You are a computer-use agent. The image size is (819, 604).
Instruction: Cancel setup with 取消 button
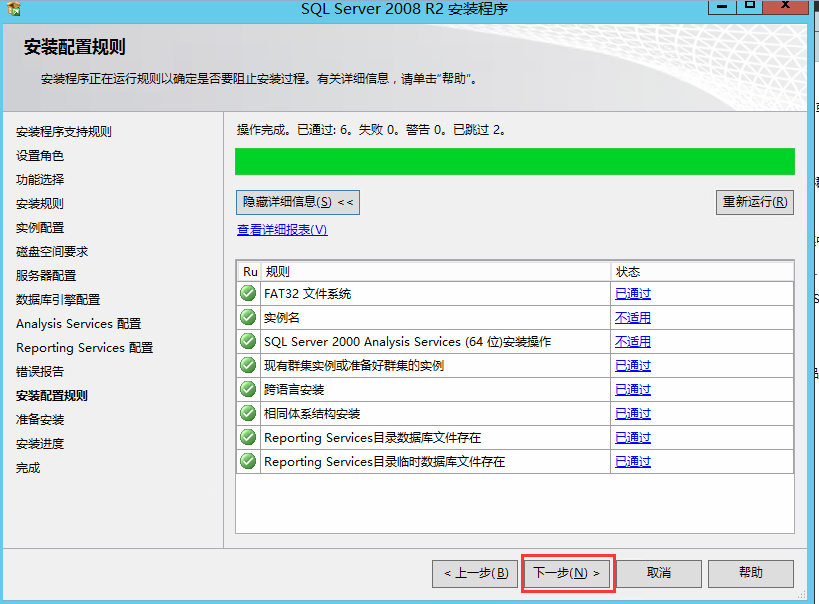pyautogui.click(x=659, y=574)
